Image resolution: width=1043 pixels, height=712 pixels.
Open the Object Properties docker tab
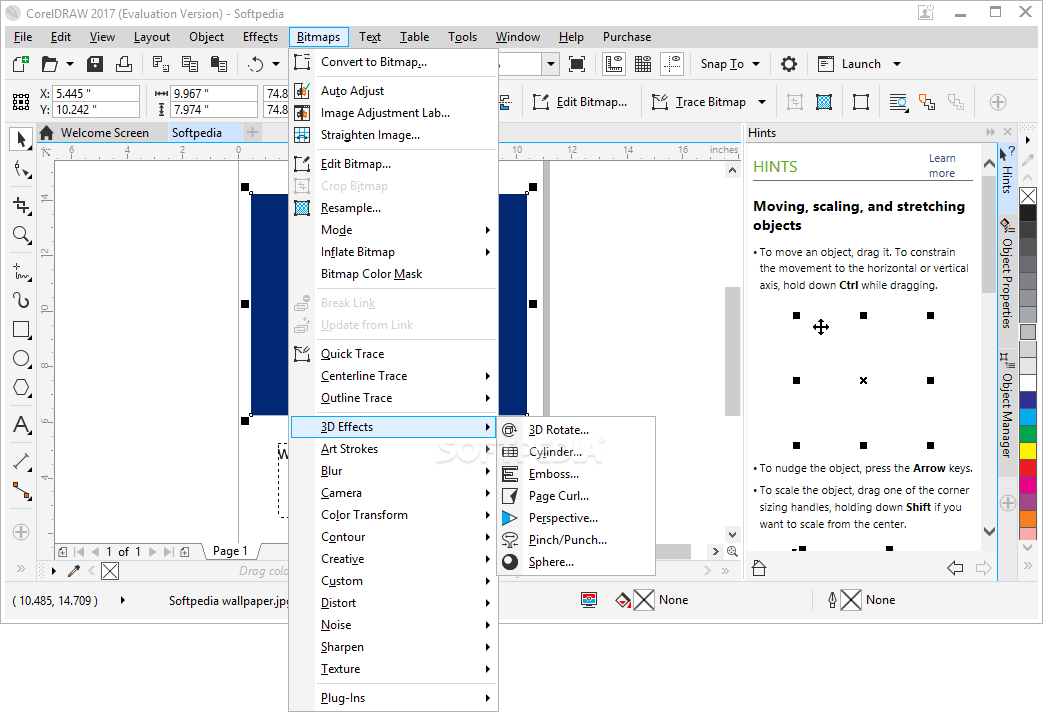(x=1007, y=274)
